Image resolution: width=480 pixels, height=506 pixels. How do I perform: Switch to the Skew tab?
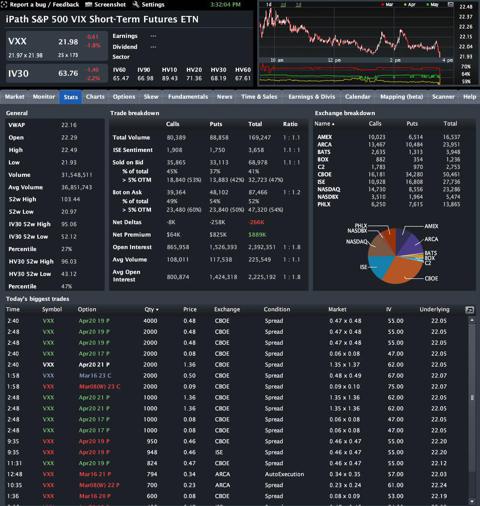pos(151,97)
